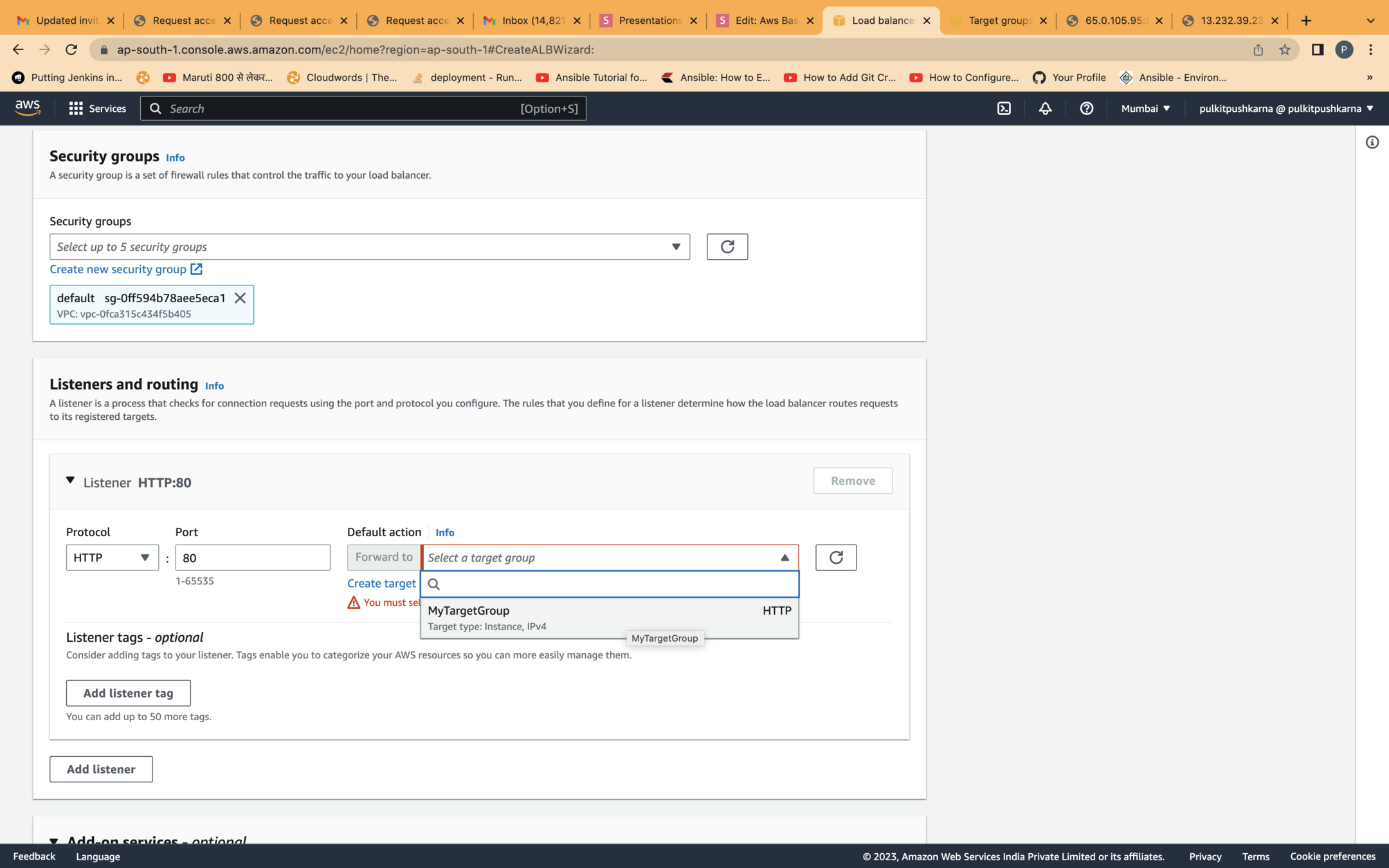Refresh the target groups list
Screen dimensions: 1389x868
(x=835, y=557)
